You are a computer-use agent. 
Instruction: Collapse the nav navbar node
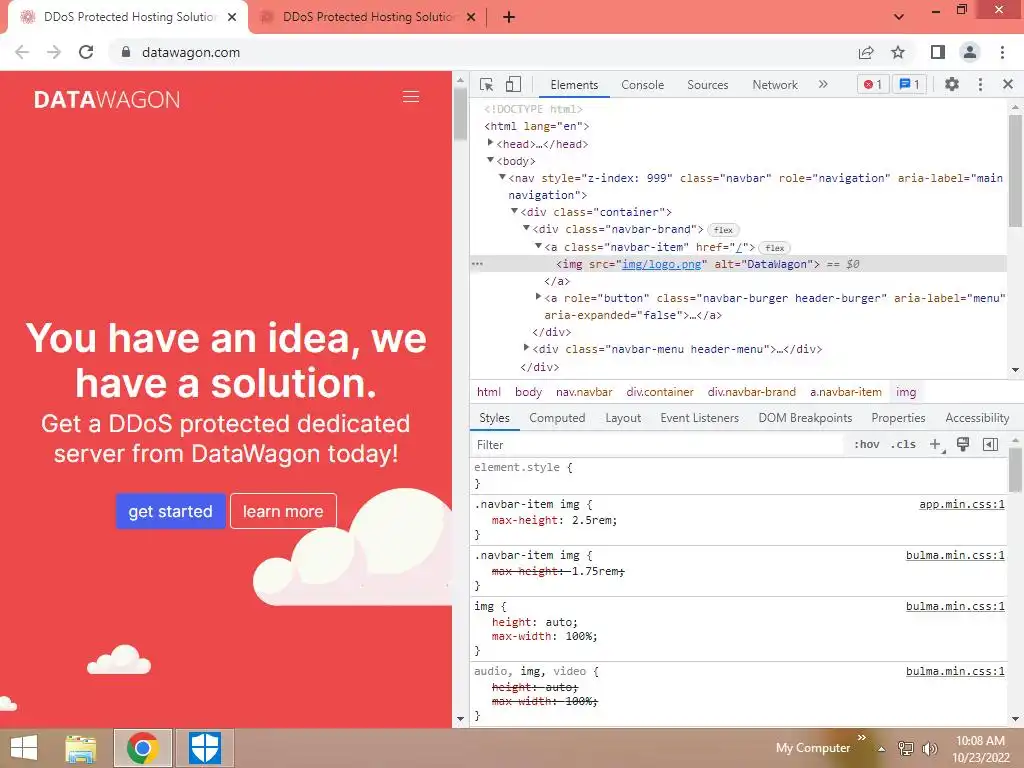coord(502,177)
